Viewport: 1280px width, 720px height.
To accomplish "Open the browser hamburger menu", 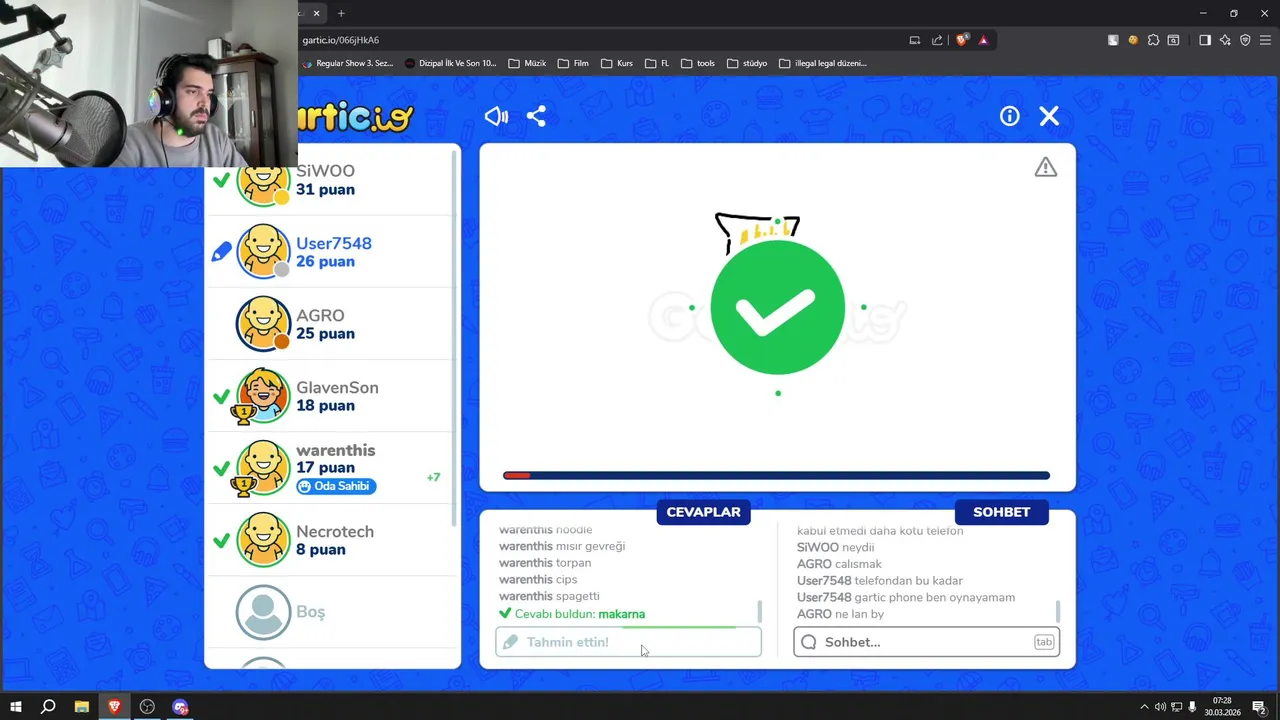I will [1265, 40].
